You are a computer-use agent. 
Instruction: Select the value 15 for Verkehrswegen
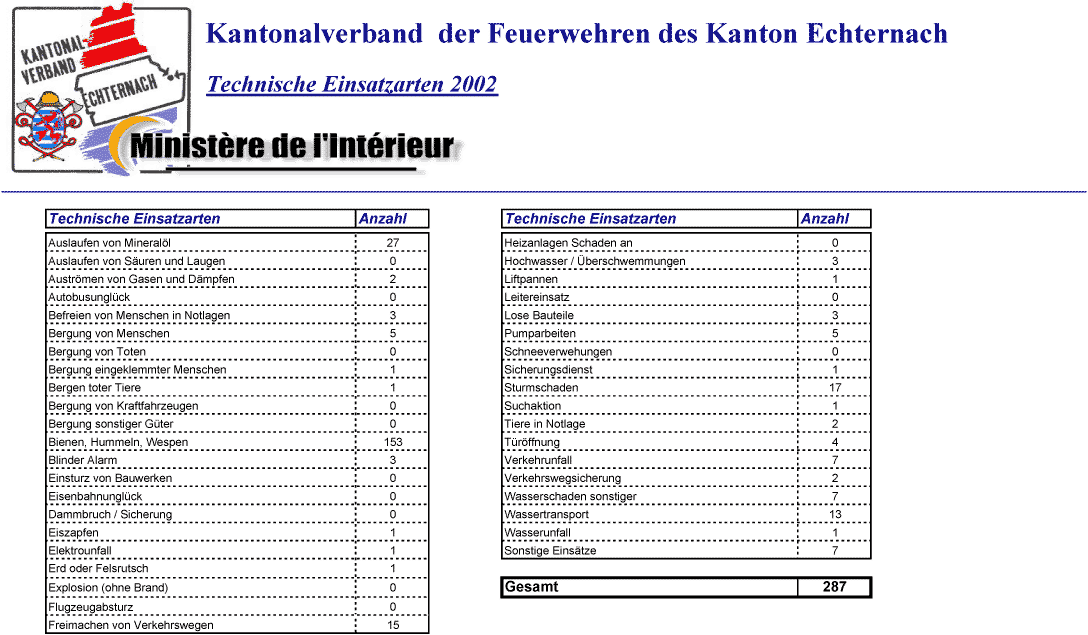point(393,625)
